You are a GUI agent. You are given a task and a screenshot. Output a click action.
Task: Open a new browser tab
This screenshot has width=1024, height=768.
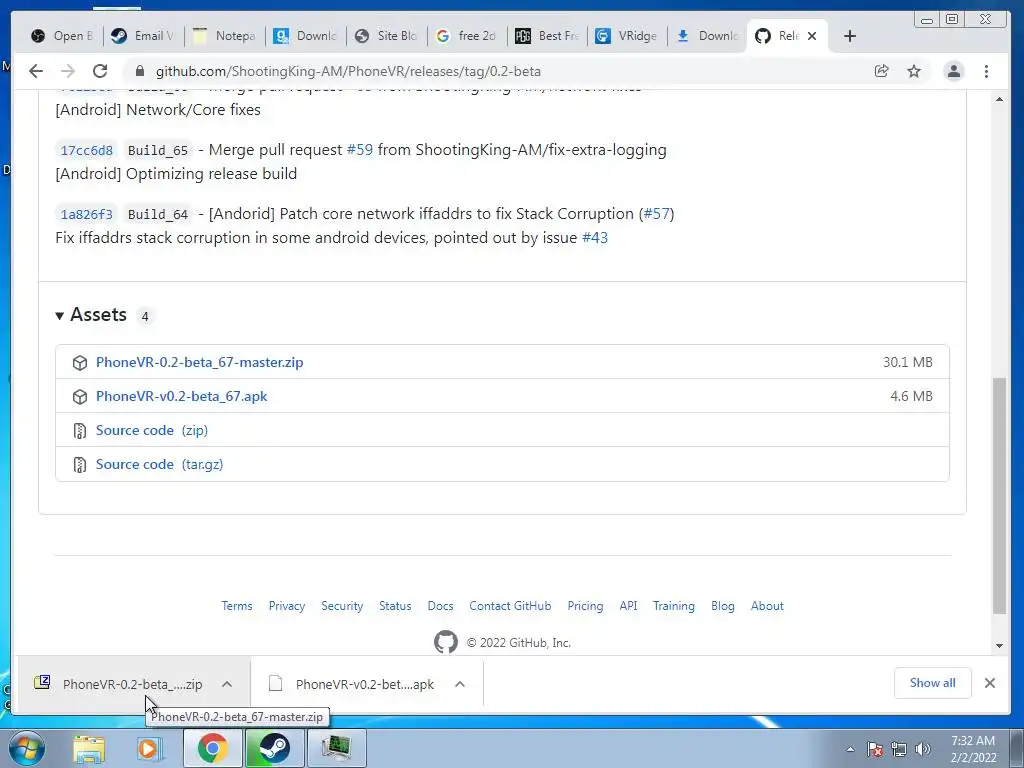pyautogui.click(x=849, y=36)
